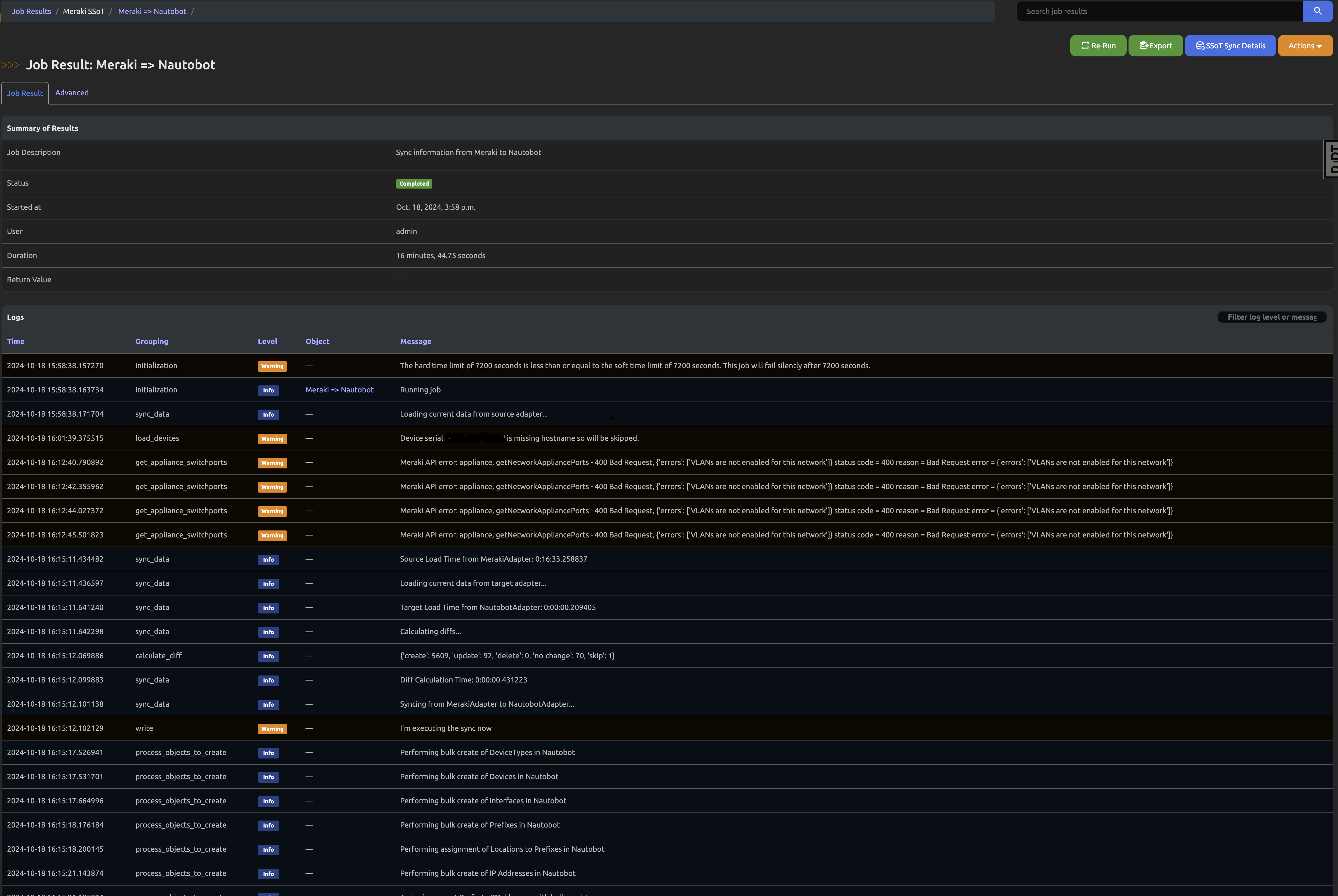
Task: Click the Export button
Action: (x=1155, y=46)
